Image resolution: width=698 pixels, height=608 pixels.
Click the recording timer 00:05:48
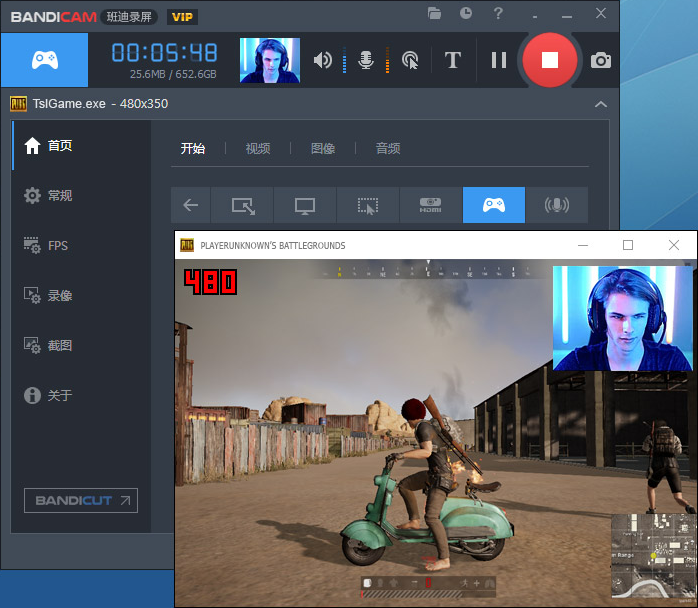click(x=164, y=53)
